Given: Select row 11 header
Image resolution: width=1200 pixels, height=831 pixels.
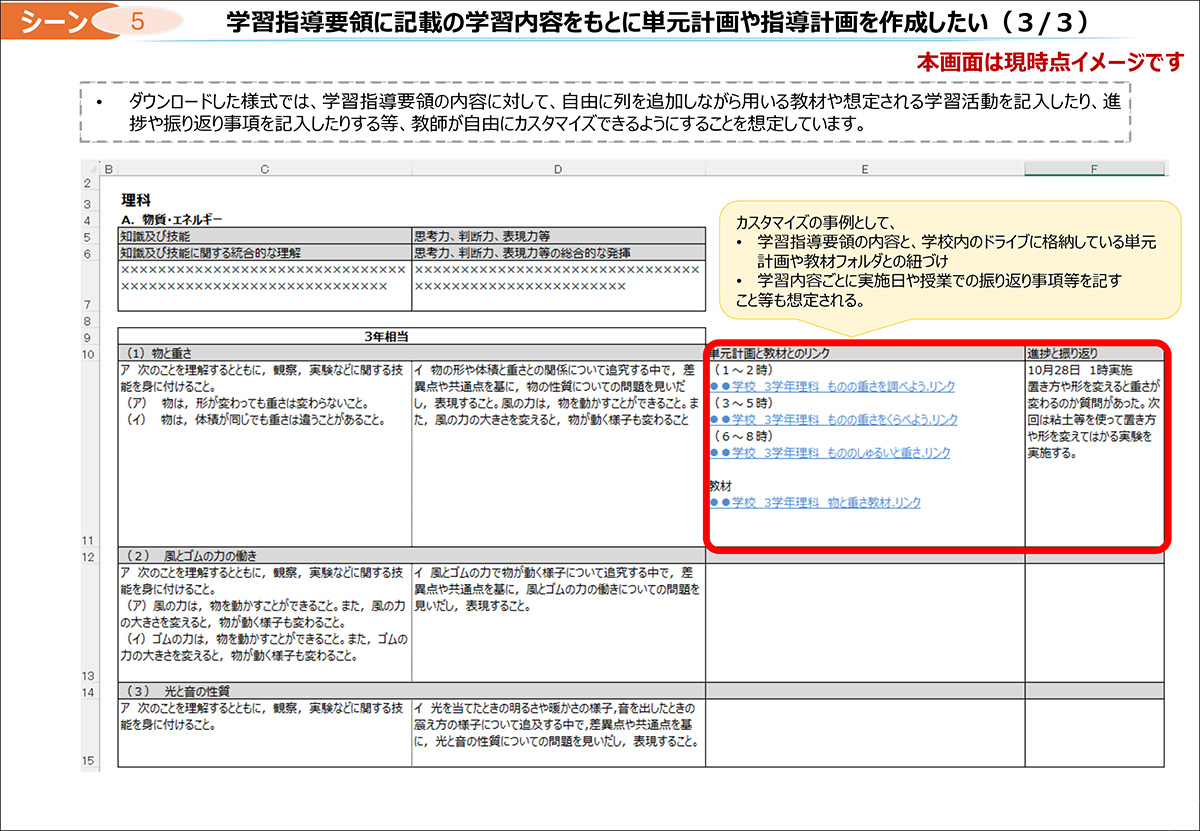Looking at the screenshot, I should coord(88,540).
